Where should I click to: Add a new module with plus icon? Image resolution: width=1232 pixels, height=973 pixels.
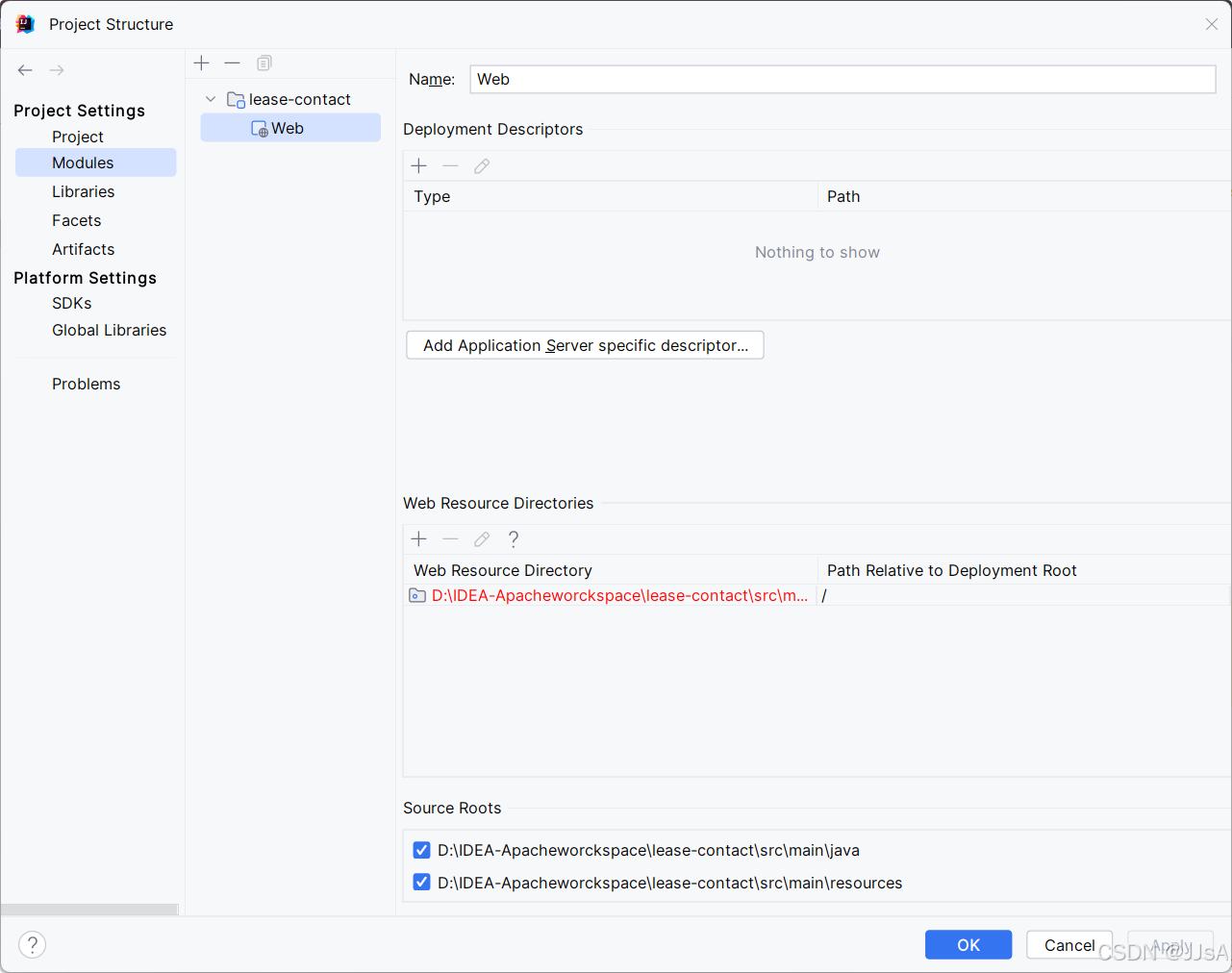coord(201,63)
